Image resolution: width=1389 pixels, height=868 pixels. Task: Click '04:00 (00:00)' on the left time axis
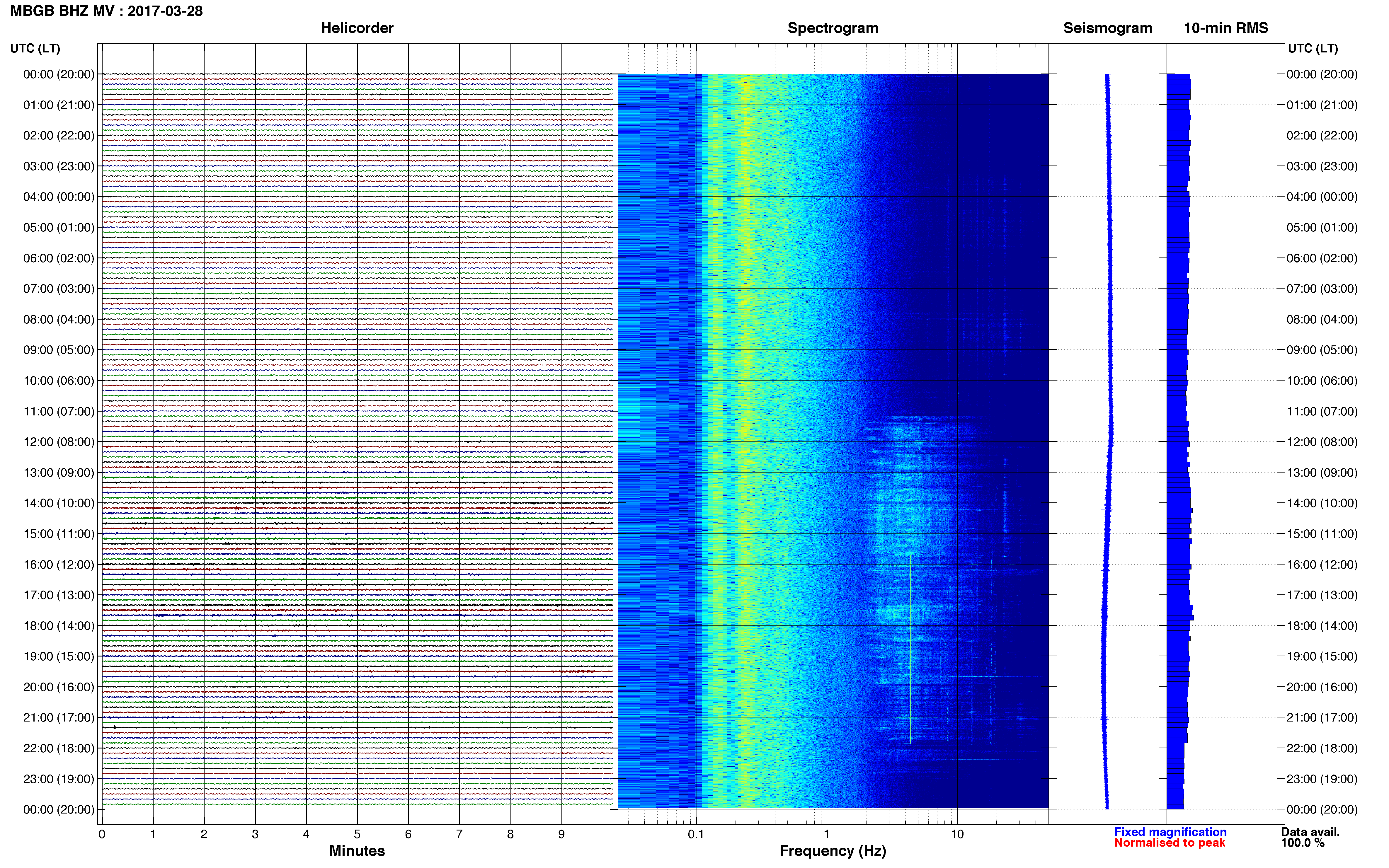click(59, 197)
